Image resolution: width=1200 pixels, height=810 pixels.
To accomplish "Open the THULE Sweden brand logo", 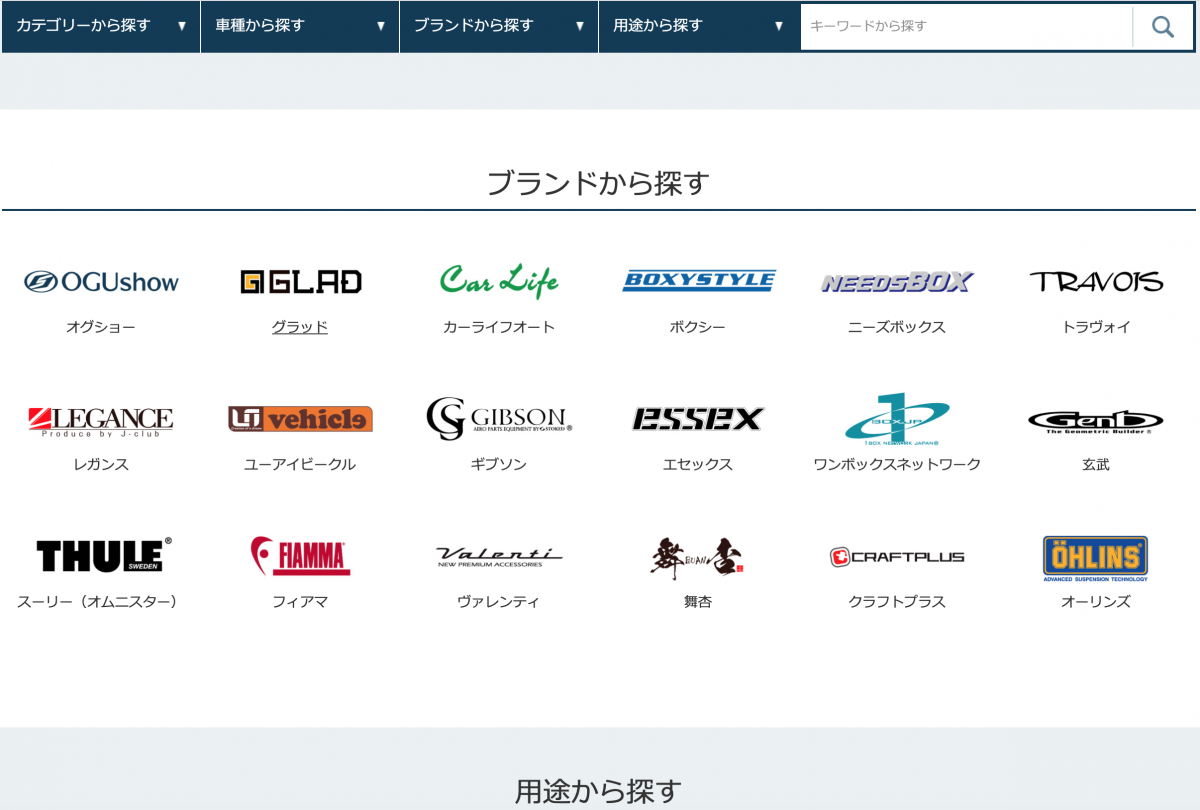I will [101, 555].
